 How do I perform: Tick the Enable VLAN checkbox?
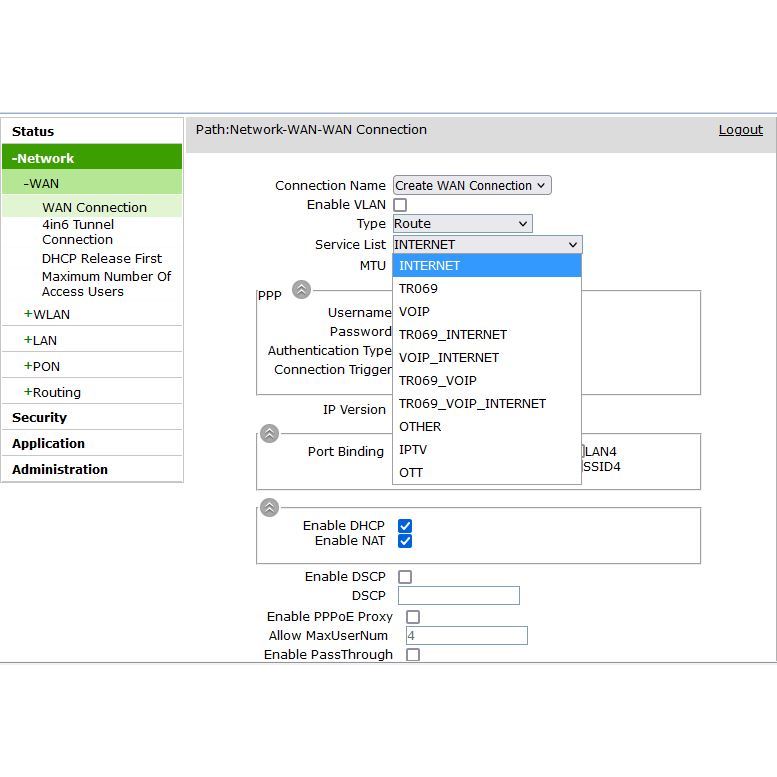coord(400,205)
